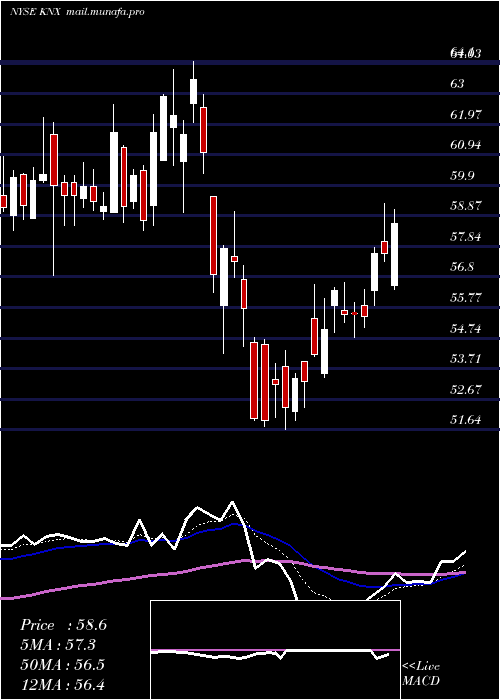
Task: Click the 57.84 price axis label
Action: coord(466,236)
